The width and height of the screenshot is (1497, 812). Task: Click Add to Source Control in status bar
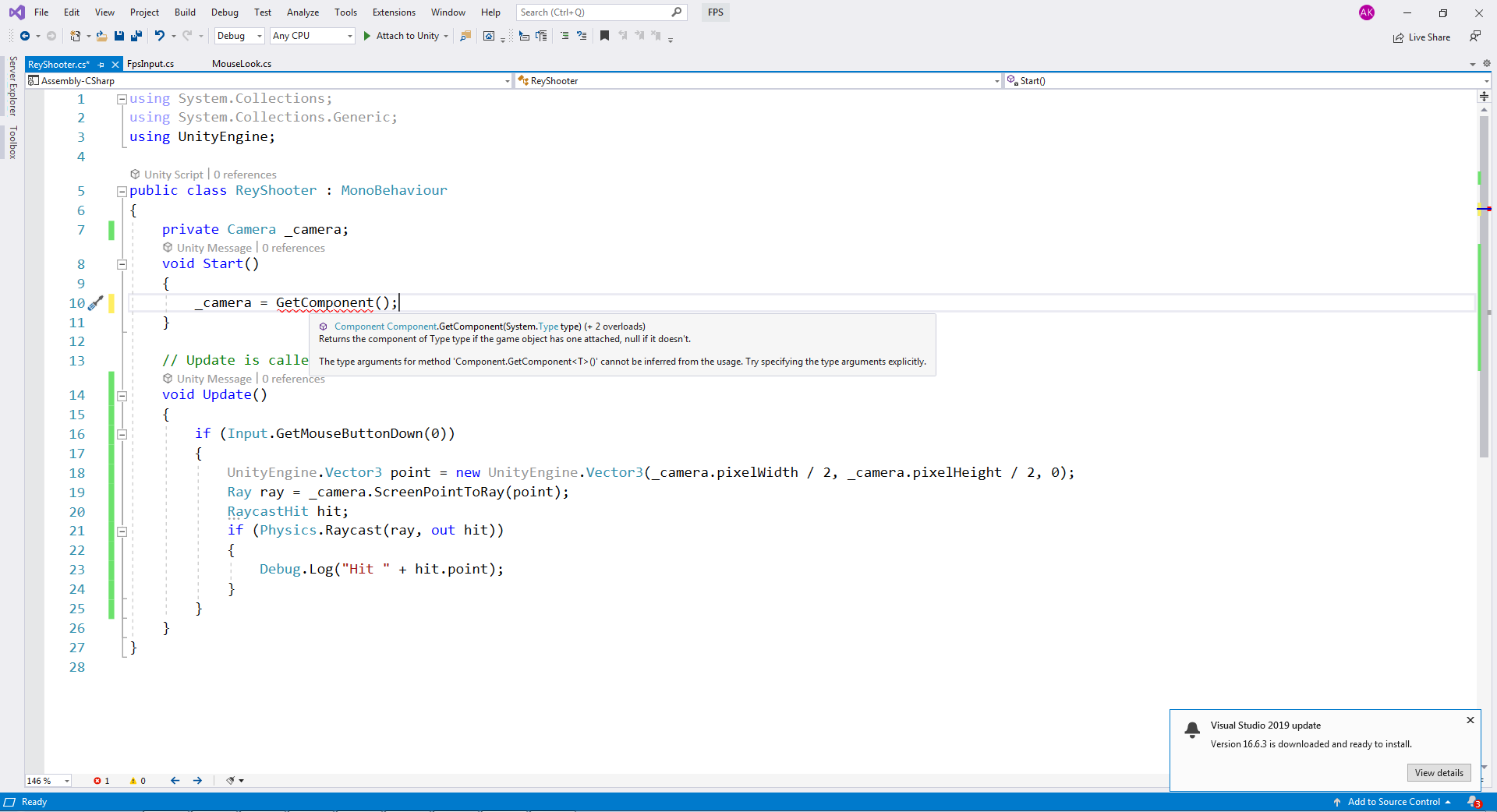pyautogui.click(x=1393, y=802)
